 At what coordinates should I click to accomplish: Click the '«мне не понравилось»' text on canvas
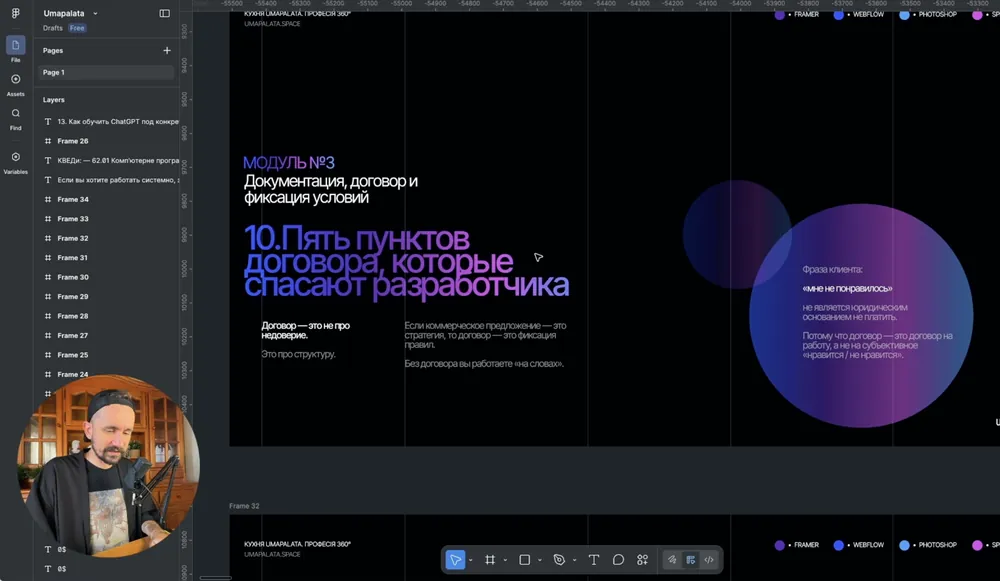[847, 289]
